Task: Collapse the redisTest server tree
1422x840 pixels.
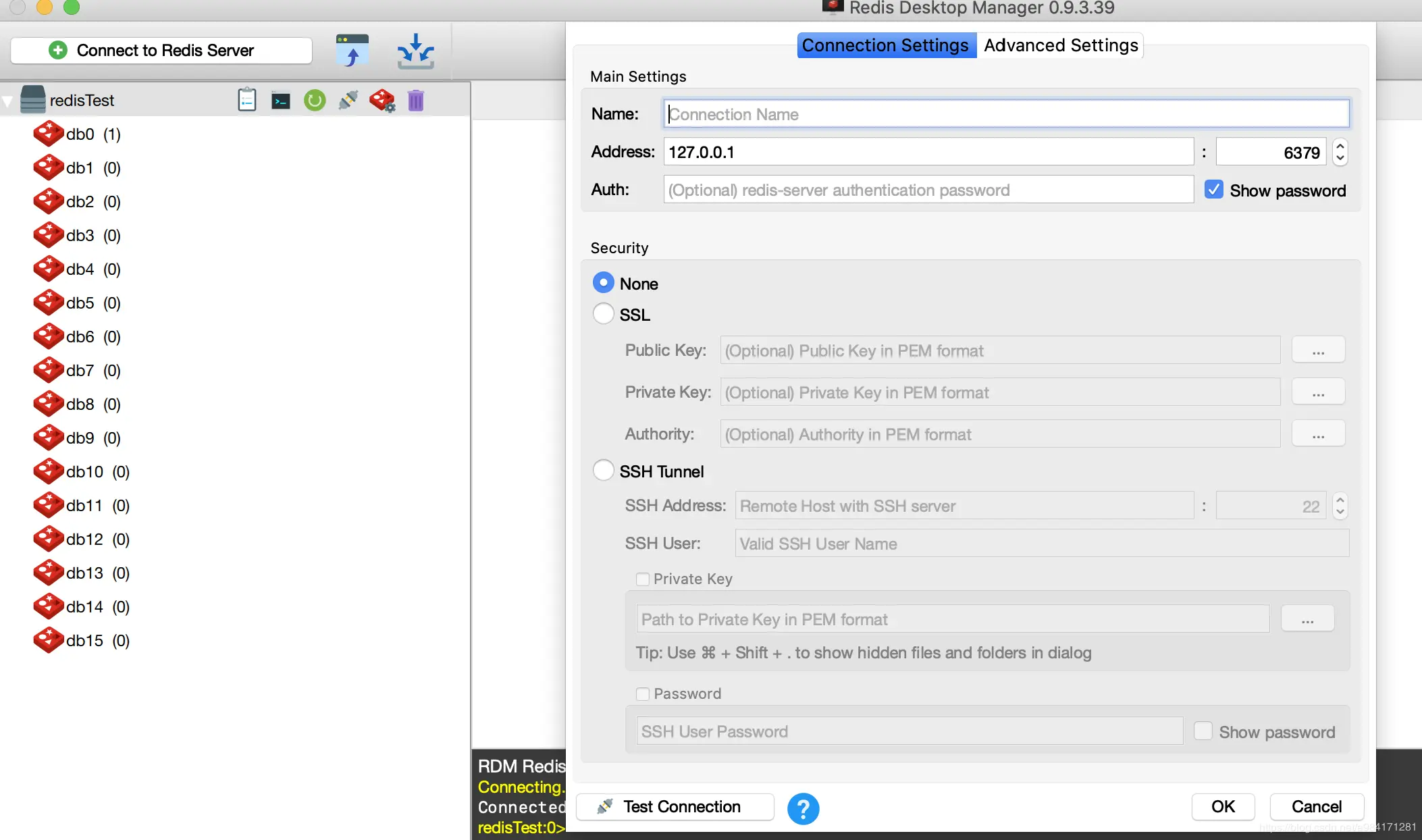Action: pos(8,101)
